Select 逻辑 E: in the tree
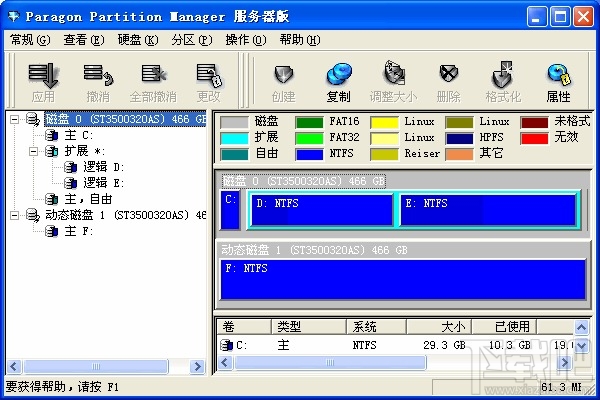The width and height of the screenshot is (600, 400). [103, 183]
